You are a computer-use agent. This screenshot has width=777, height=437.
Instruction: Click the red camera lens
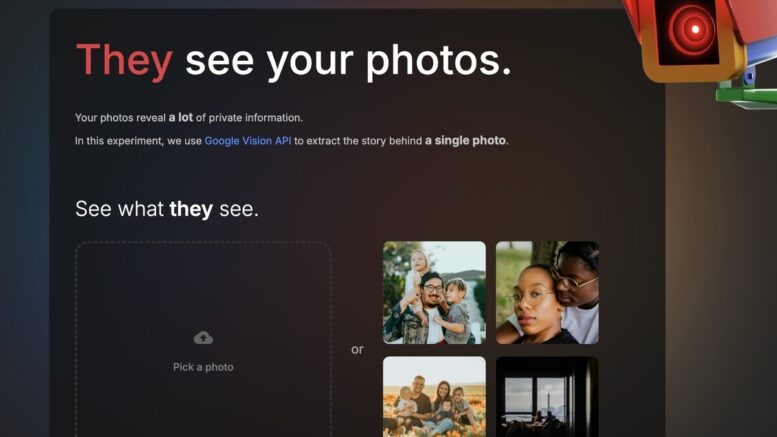tap(692, 29)
